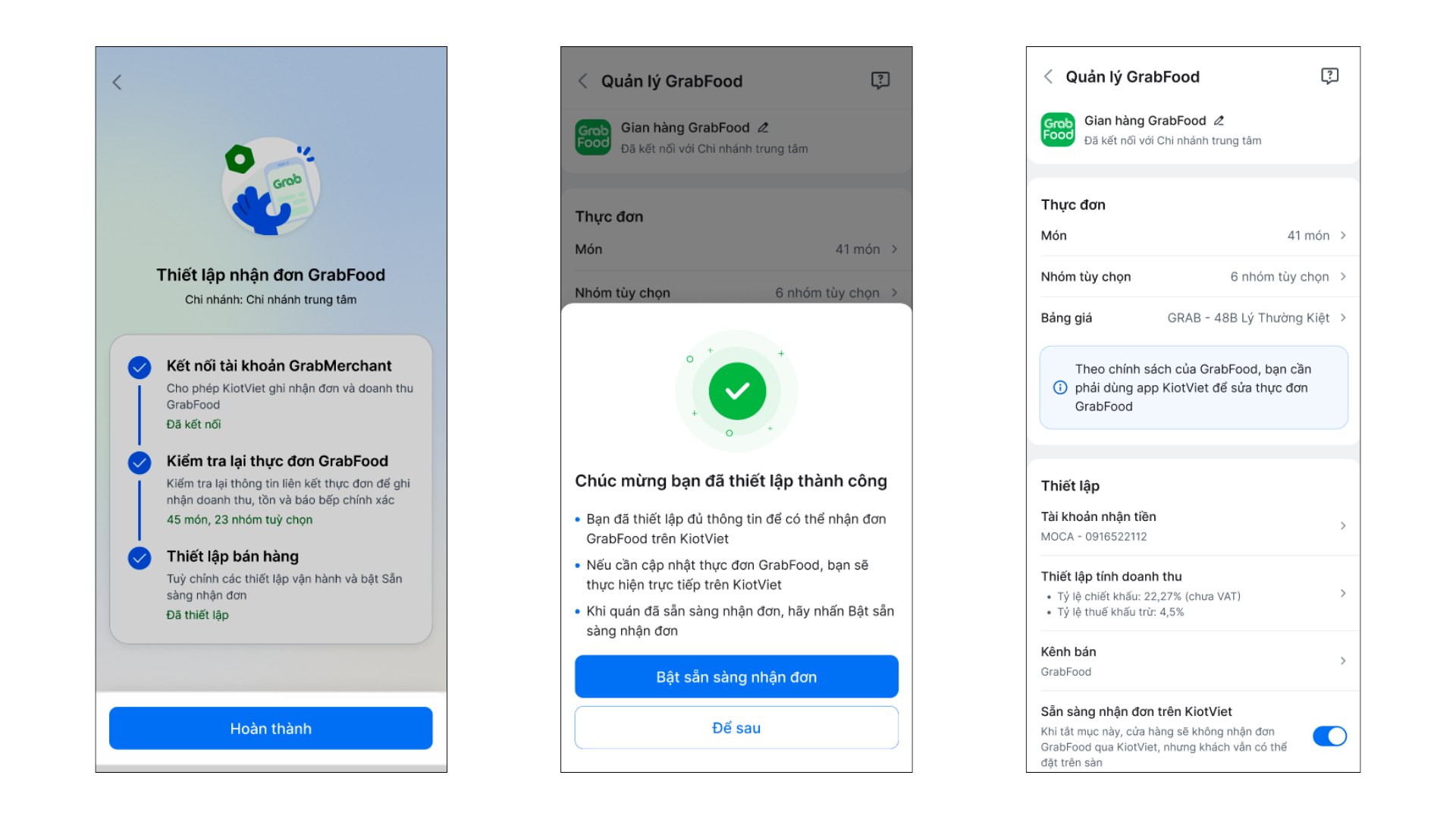The height and width of the screenshot is (819, 1456).
Task: Click the Hoàn thành button
Action: pyautogui.click(x=271, y=729)
